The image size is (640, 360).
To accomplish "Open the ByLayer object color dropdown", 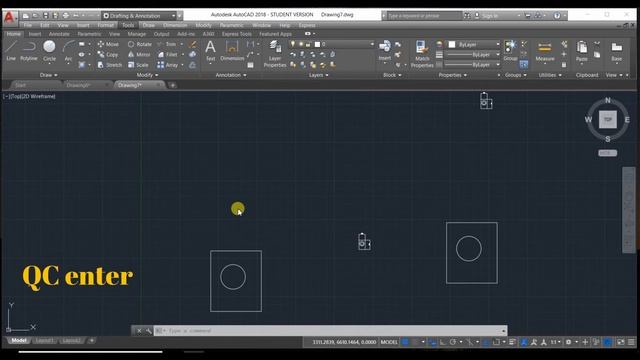I will (x=473, y=44).
